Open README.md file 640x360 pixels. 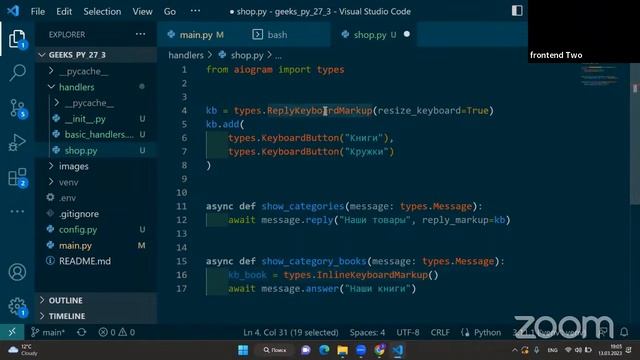[84, 261]
